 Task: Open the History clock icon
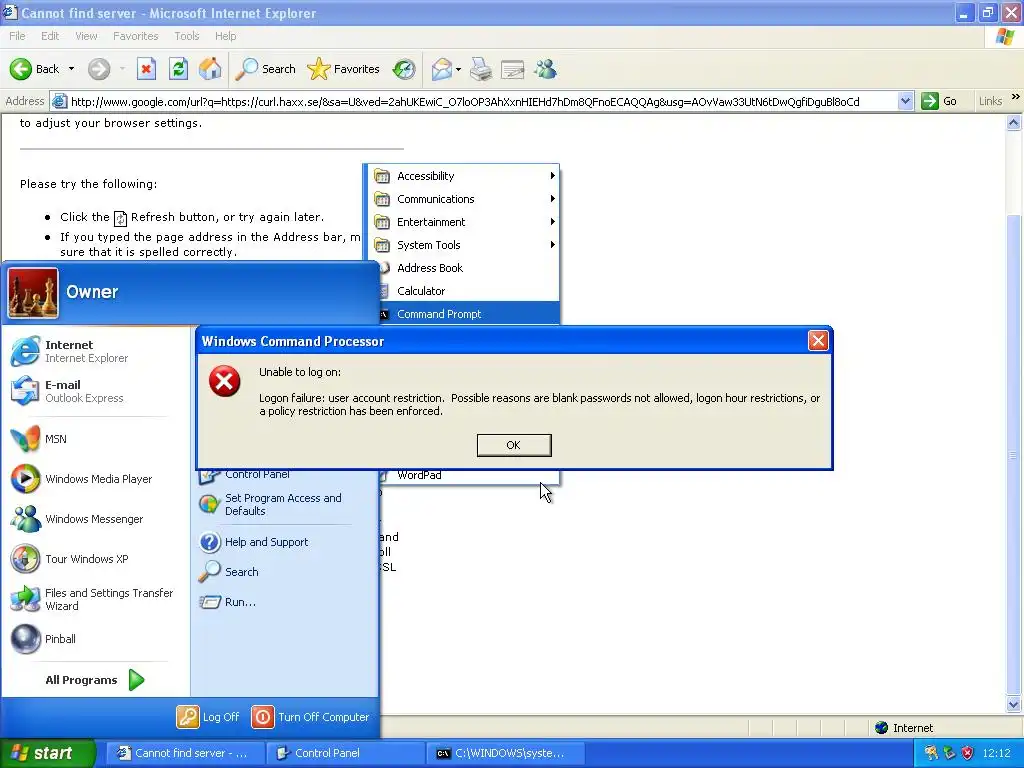coord(404,69)
